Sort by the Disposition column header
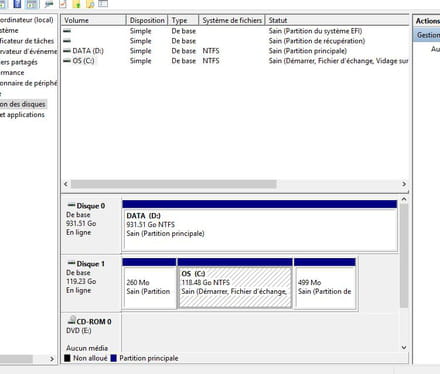The width and height of the screenshot is (440, 374). click(147, 20)
